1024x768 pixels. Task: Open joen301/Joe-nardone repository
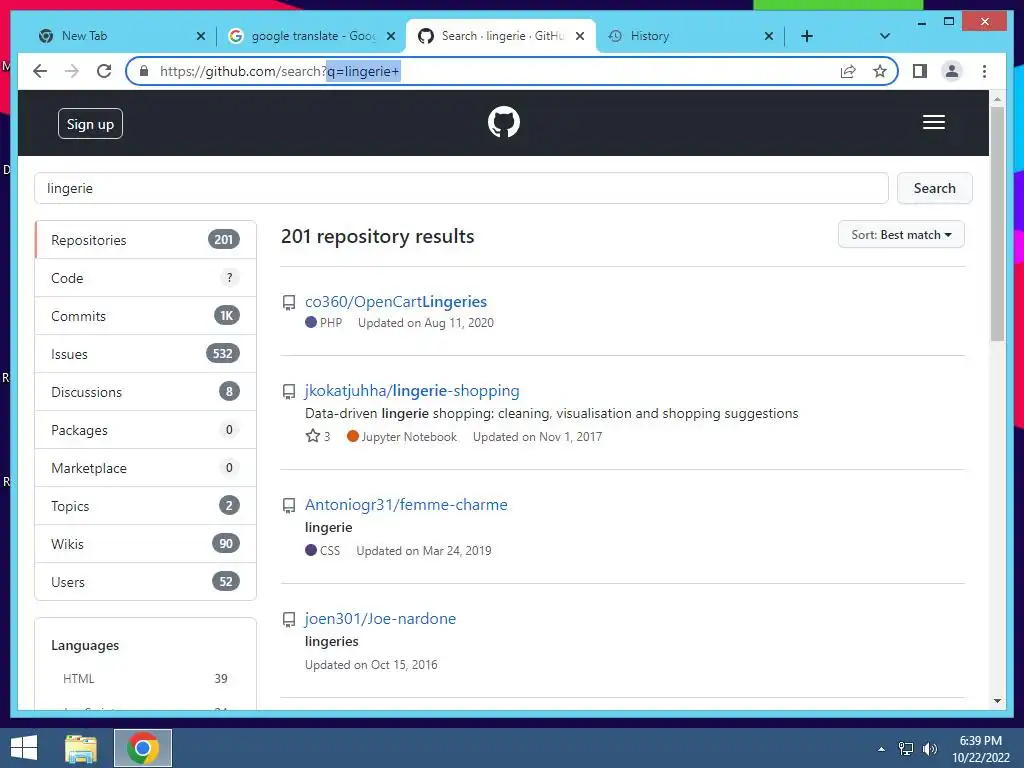(x=381, y=618)
